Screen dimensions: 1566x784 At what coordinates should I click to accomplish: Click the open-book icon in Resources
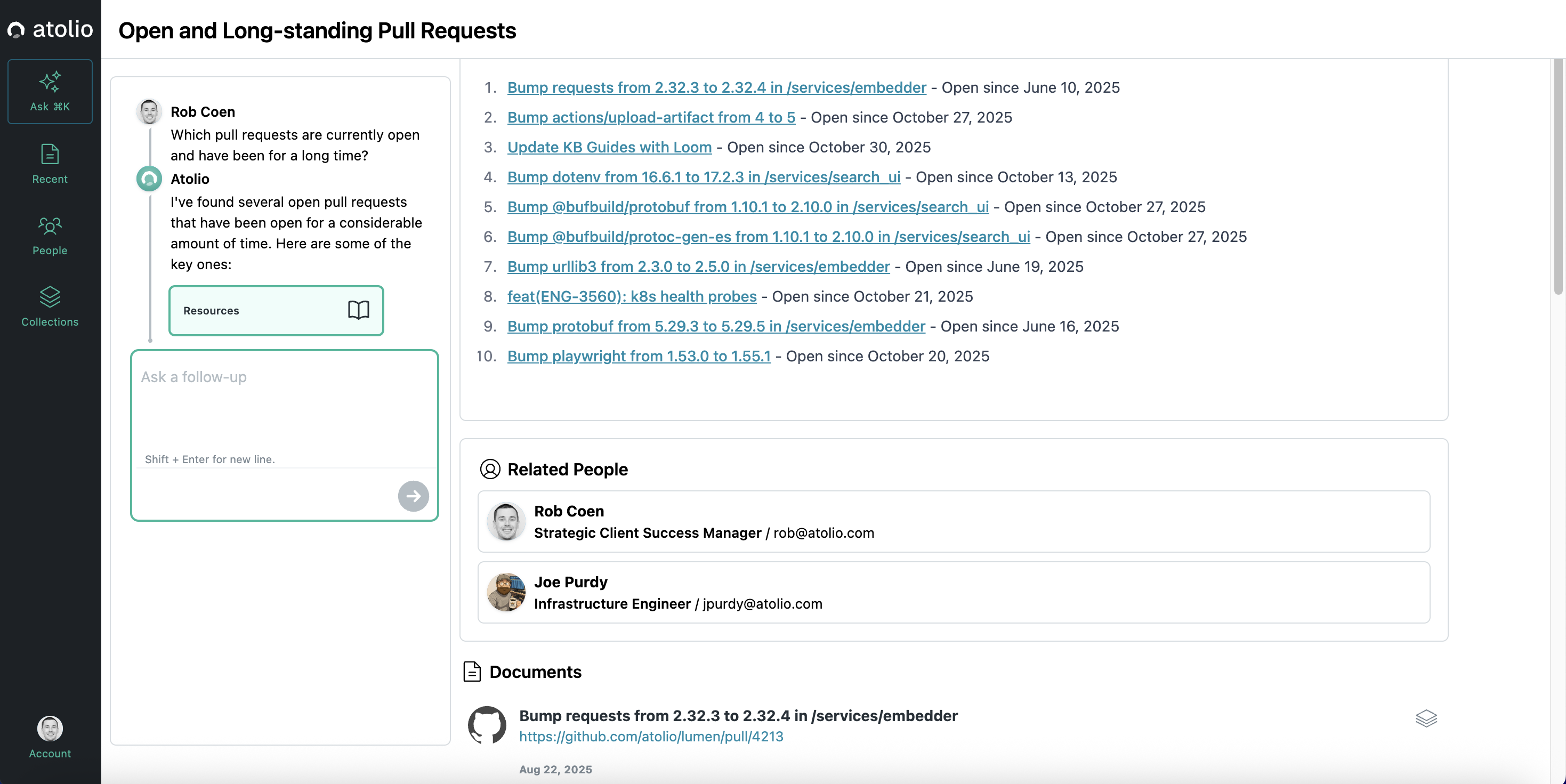pos(358,310)
